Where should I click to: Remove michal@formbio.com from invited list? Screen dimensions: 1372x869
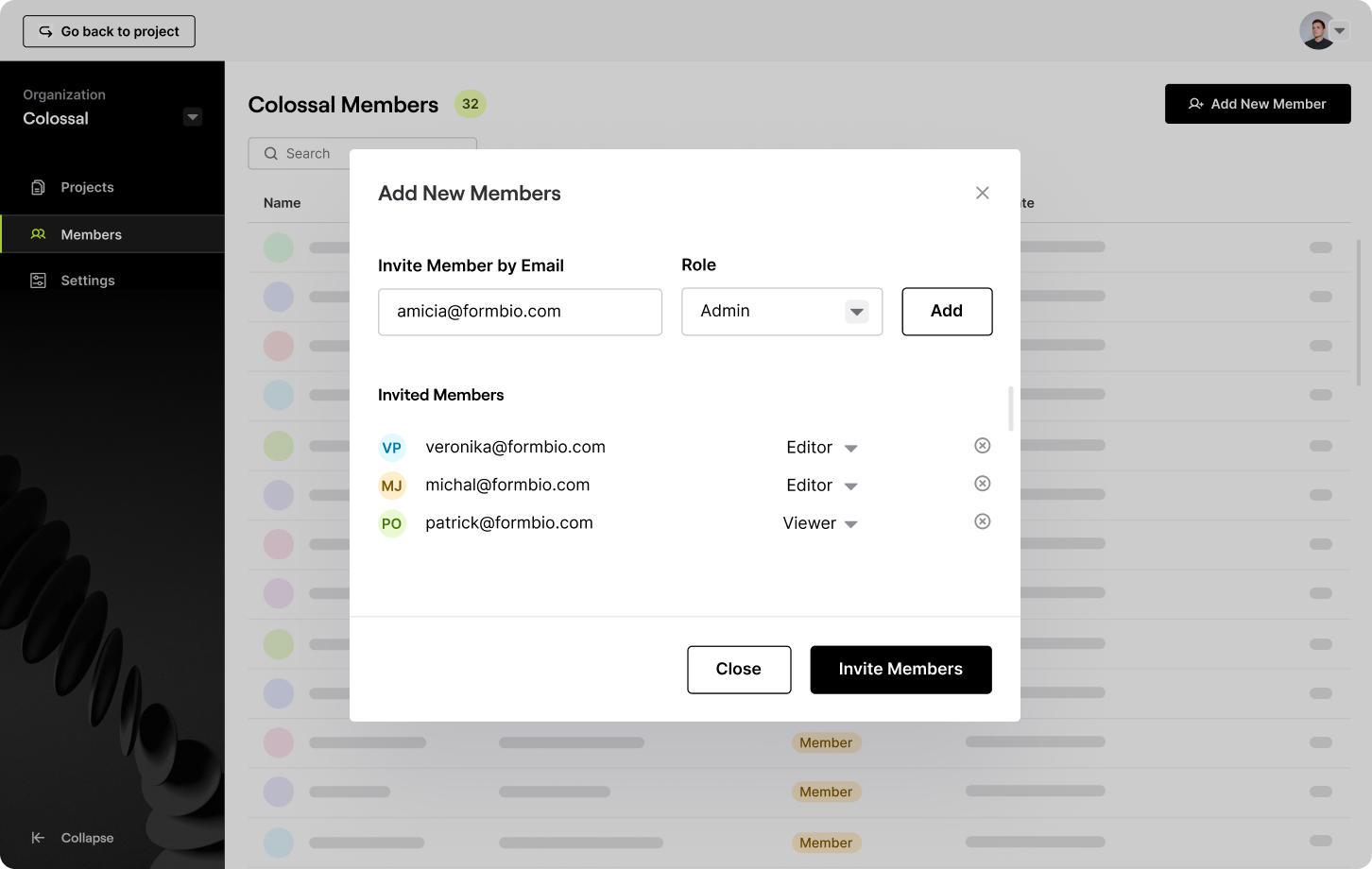pos(983,484)
